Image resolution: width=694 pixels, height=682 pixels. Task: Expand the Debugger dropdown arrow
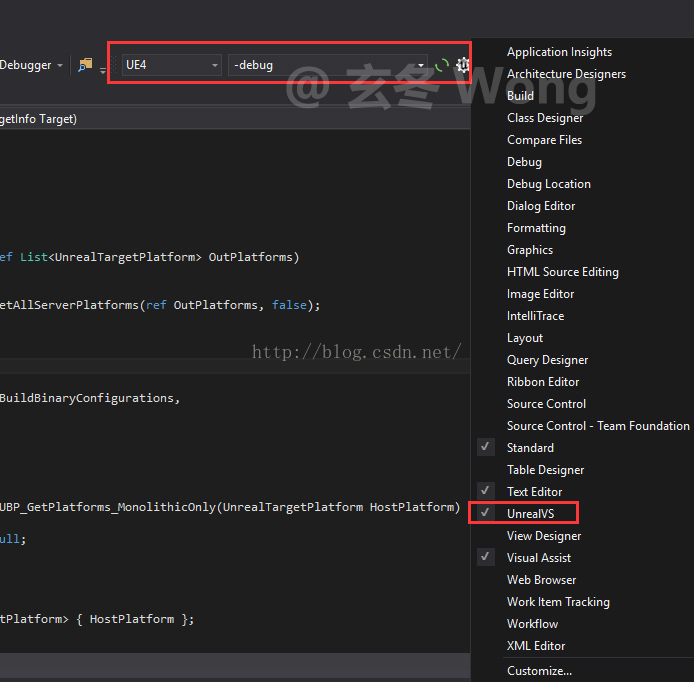click(60, 66)
